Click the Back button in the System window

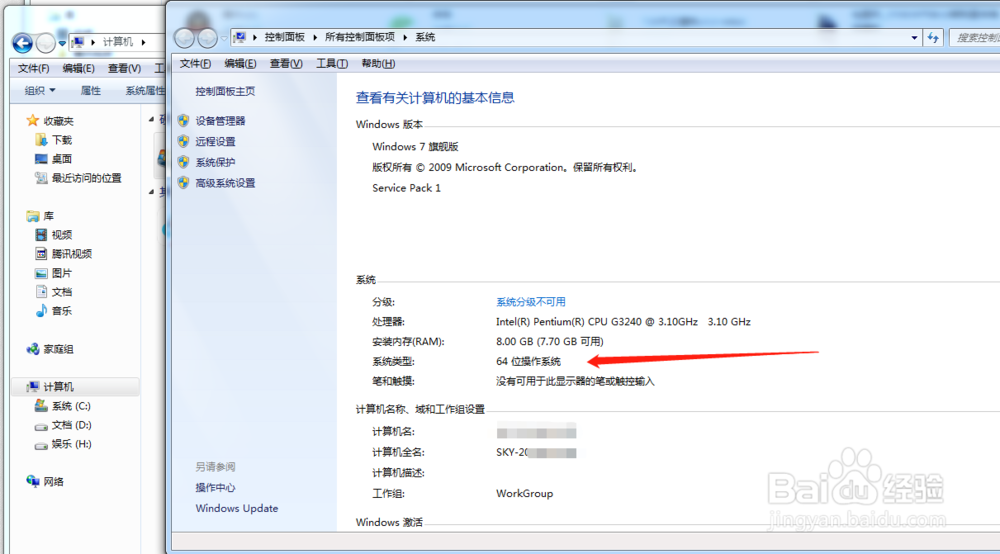[185, 38]
